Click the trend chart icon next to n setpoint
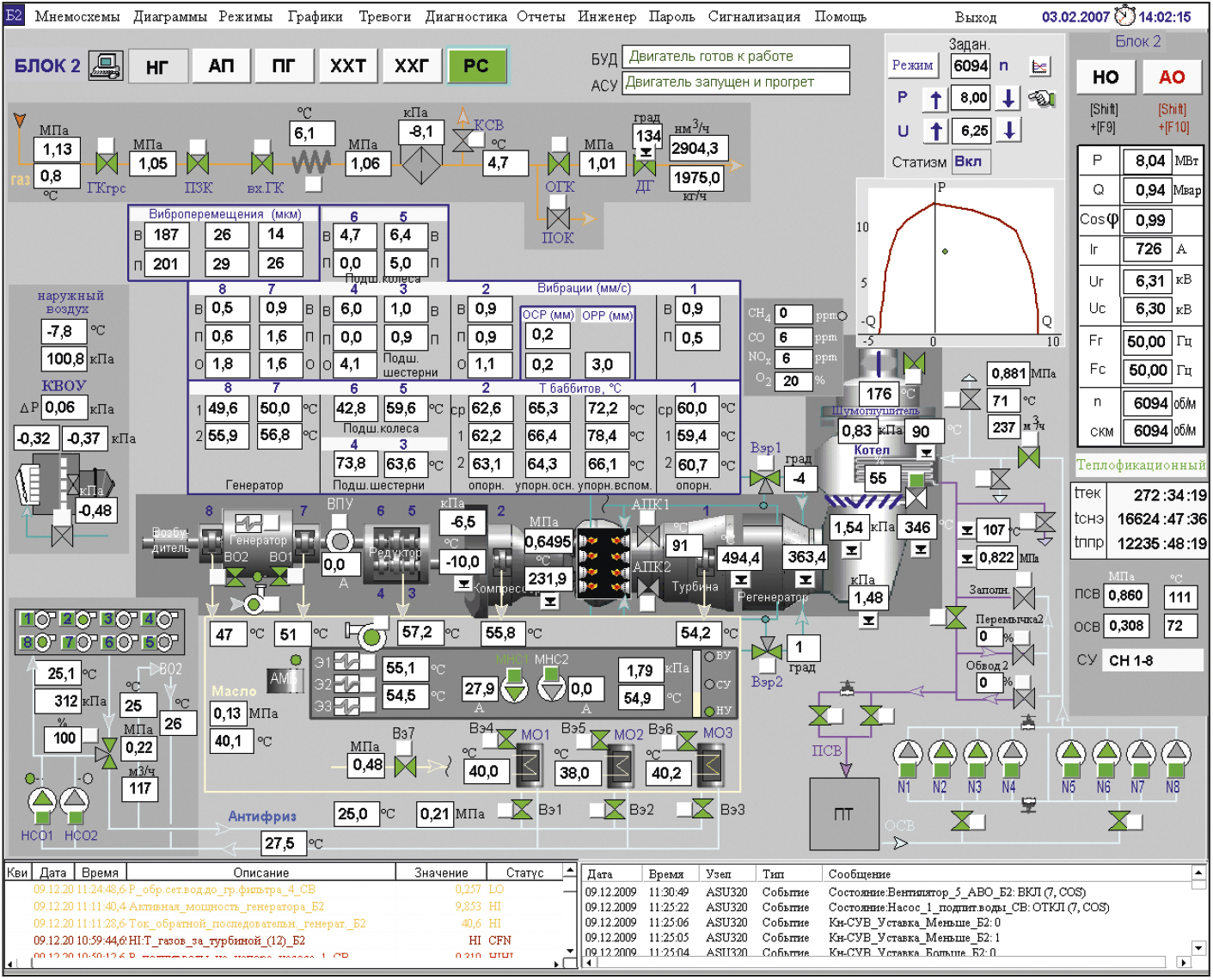This screenshot has width=1213, height=980. pos(1040,66)
